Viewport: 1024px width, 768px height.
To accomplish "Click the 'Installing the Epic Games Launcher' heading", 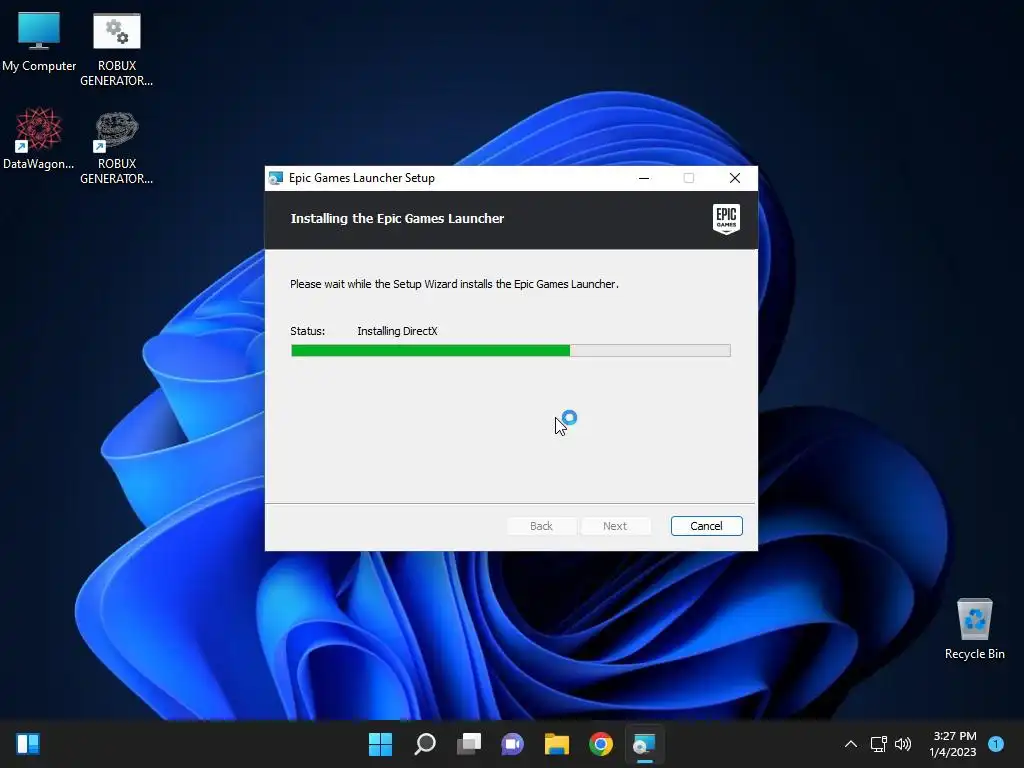I will point(397,219).
